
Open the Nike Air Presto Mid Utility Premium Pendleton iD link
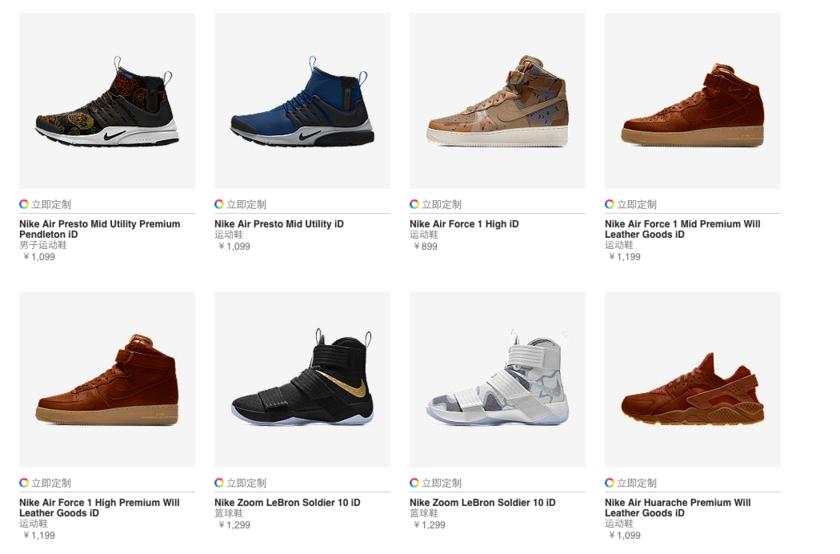99,229
